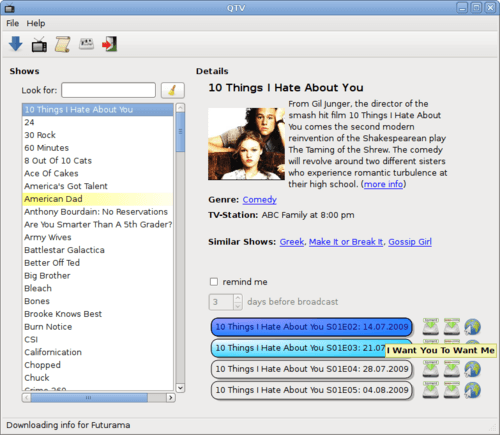Select Anthony Bourdain: No Reservations
This screenshot has height=435, width=500.
tap(98, 212)
